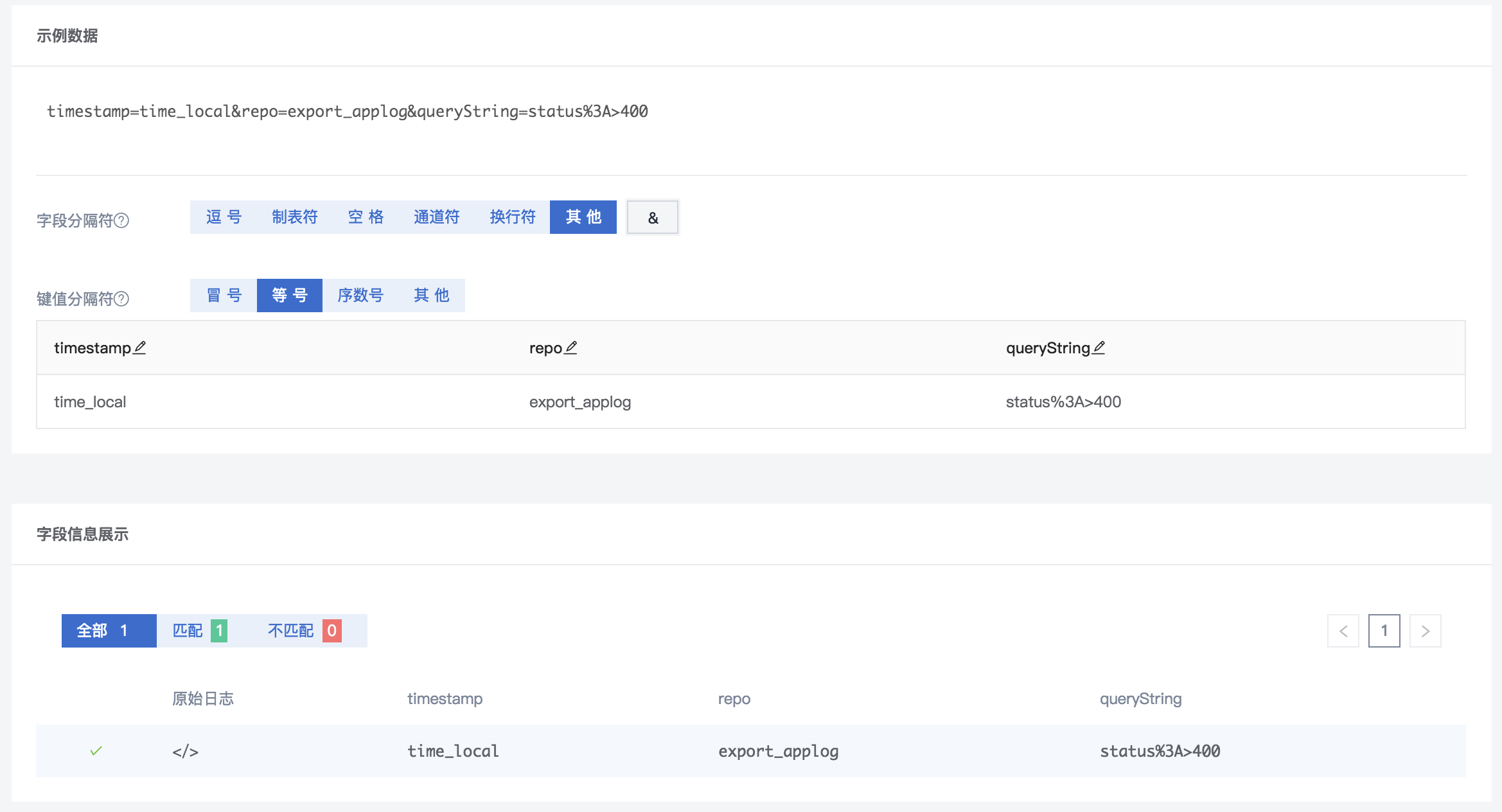Click status%3A>400 value in results row

[x=1160, y=751]
